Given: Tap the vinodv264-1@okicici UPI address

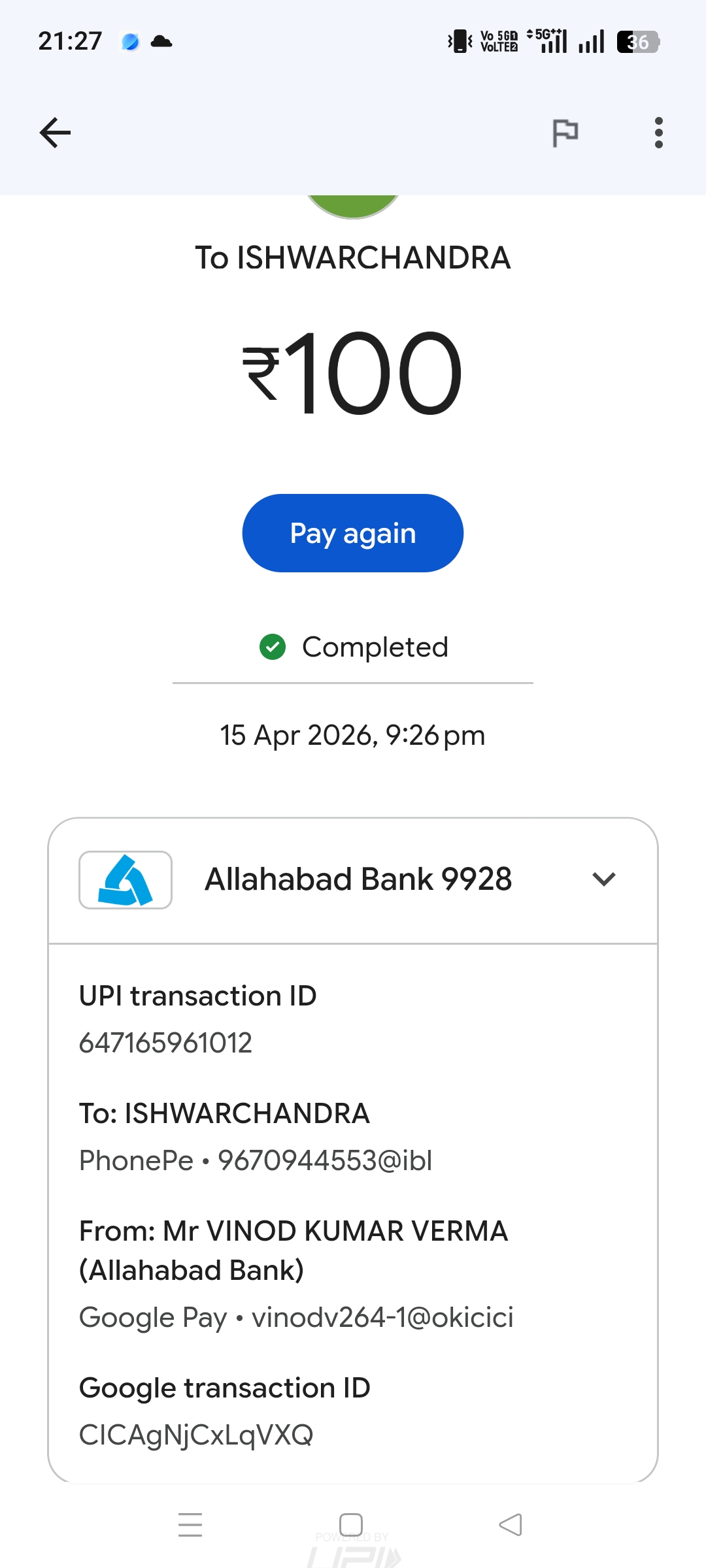Looking at the screenshot, I should point(382,1317).
